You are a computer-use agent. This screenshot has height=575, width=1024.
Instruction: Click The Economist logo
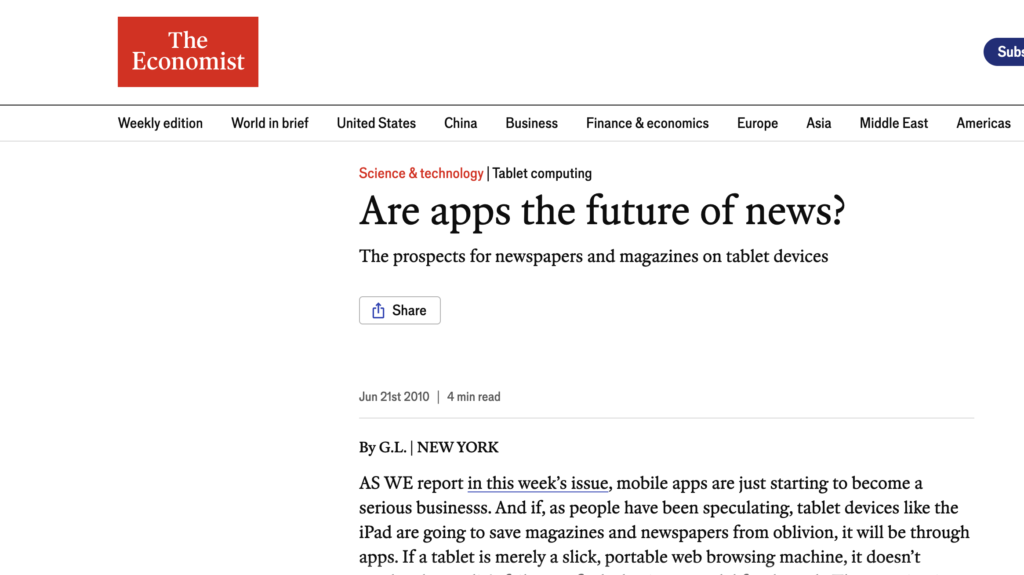[188, 52]
